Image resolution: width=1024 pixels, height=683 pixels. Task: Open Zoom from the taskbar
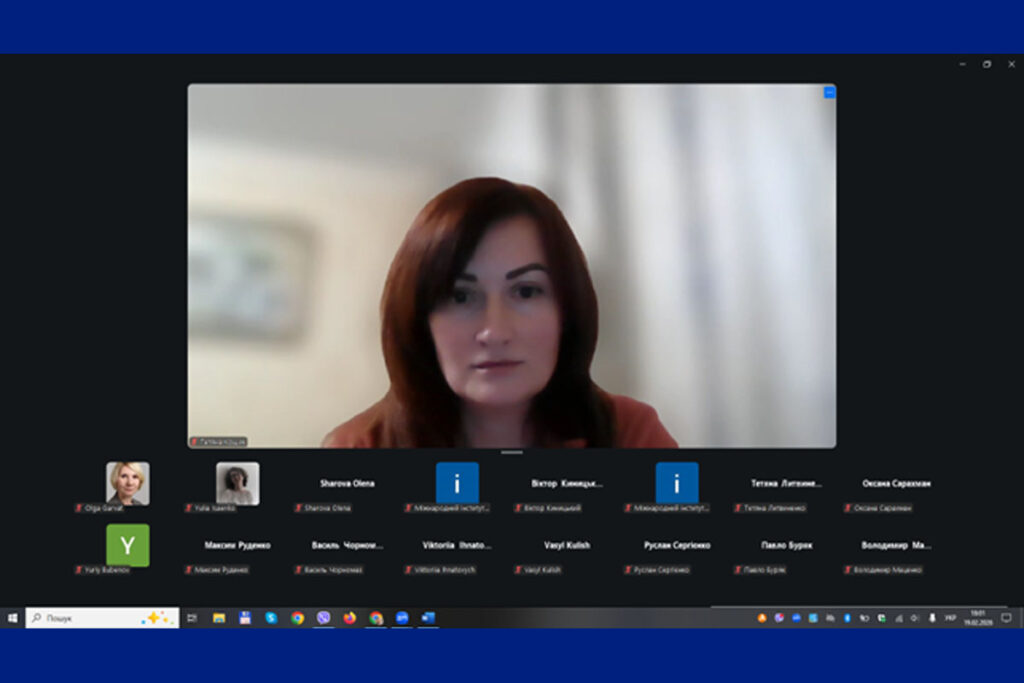tap(402, 618)
